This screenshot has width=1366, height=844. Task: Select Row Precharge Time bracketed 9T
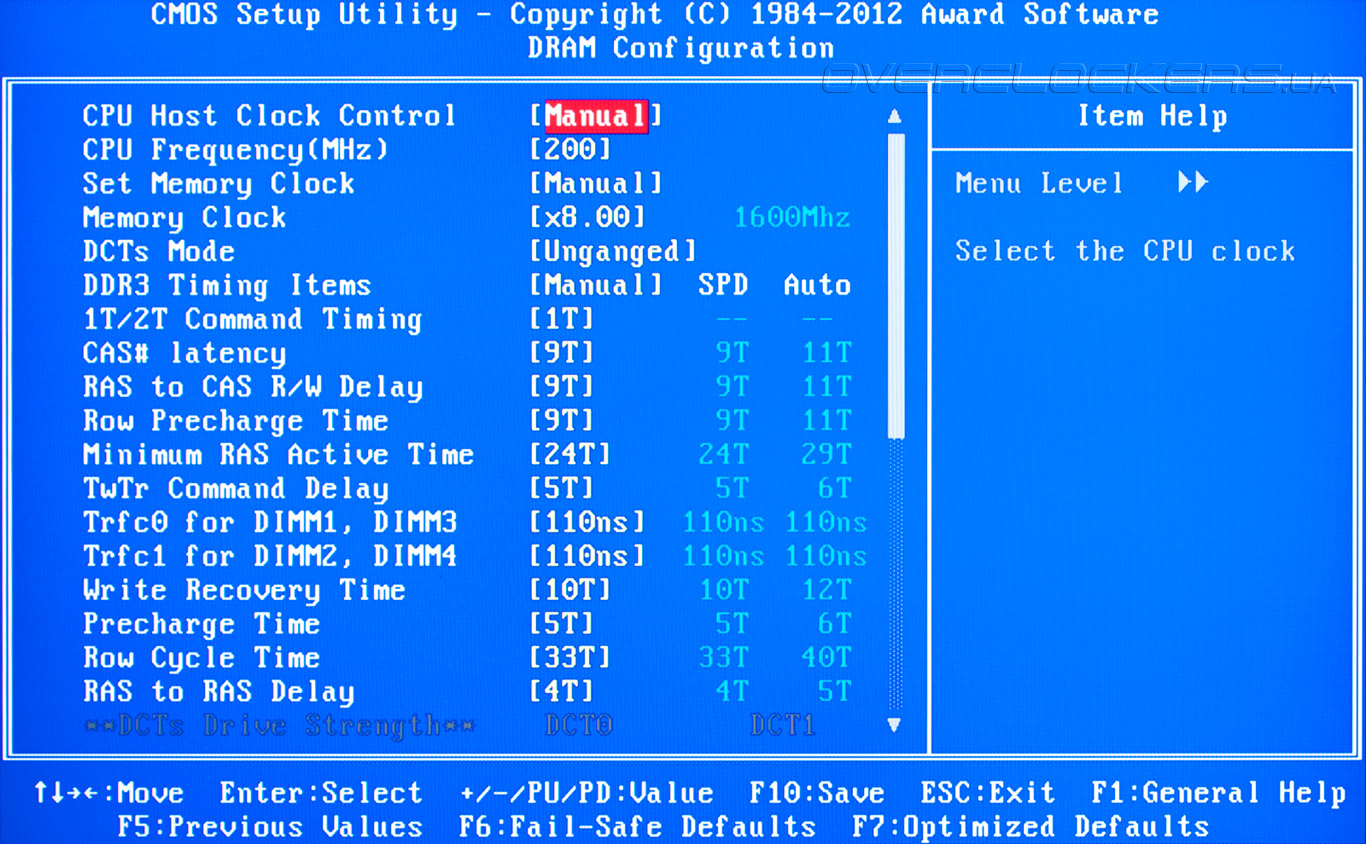[x=562, y=422]
